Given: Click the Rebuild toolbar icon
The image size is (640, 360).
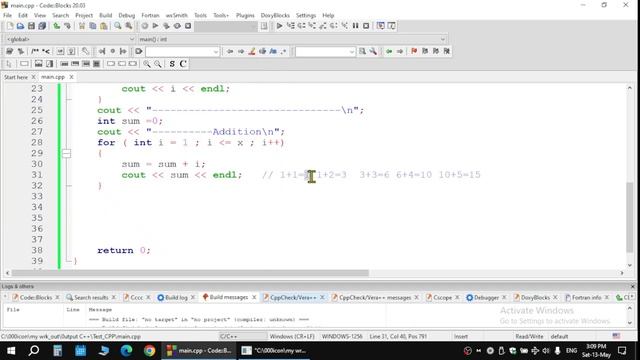Looking at the screenshot, I should point(177,26).
